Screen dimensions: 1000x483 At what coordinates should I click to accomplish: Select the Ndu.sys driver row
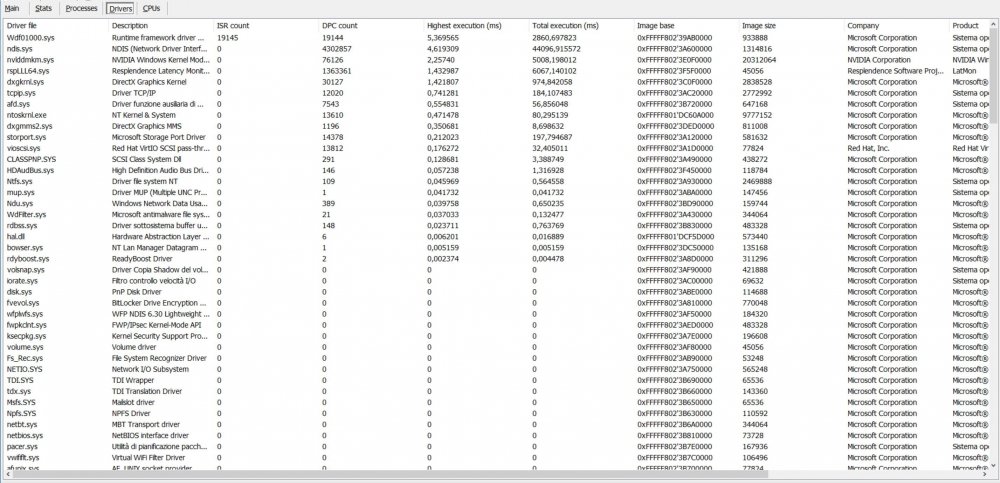pos(496,204)
